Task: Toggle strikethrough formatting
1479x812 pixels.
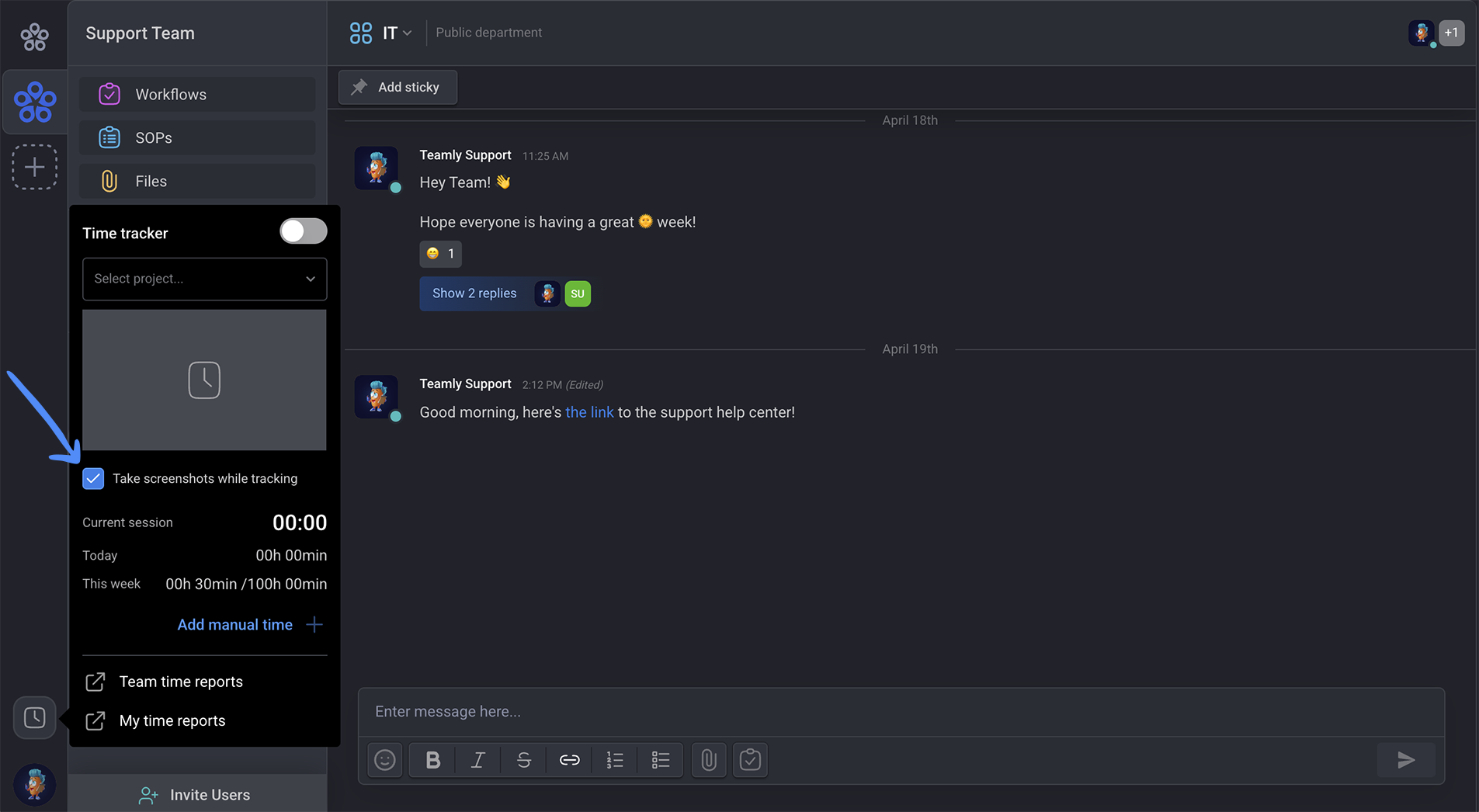Action: 524,760
